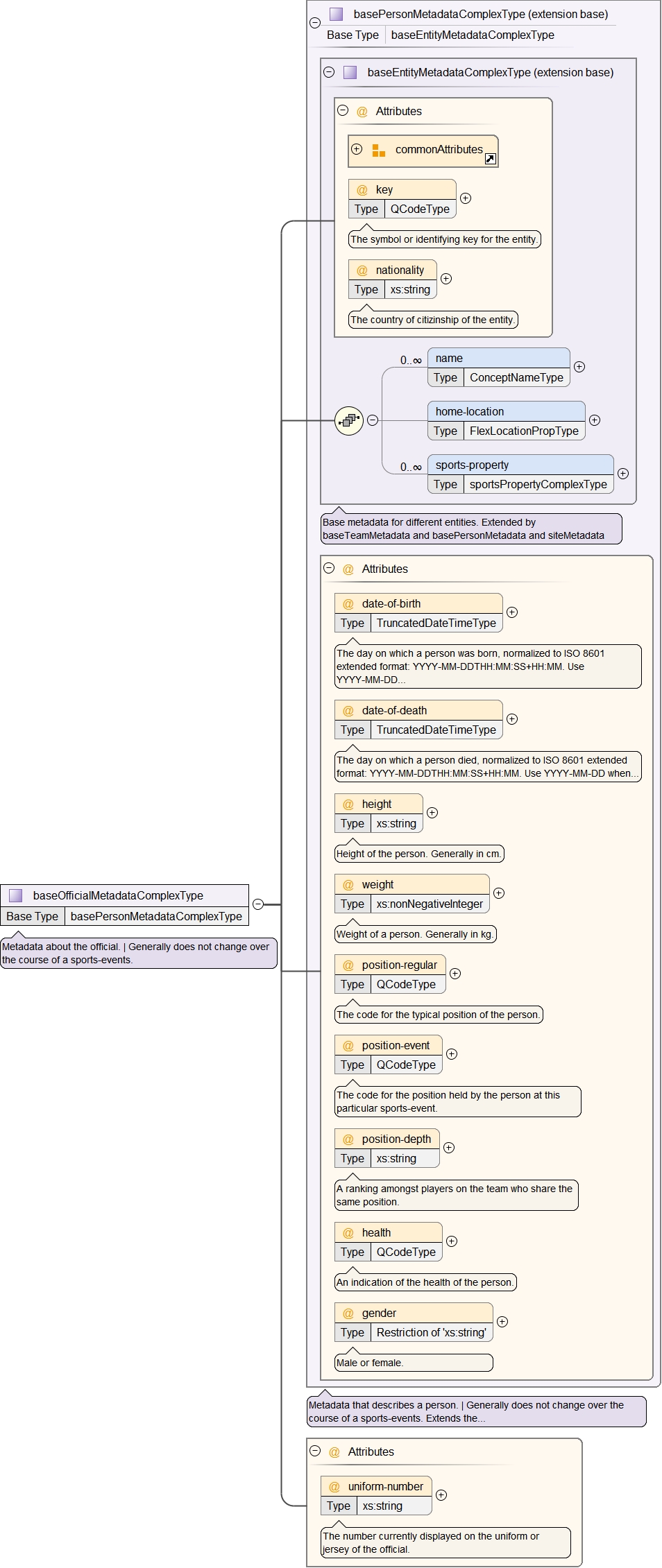Collapse the sequence compositor children
Image resolution: width=662 pixels, height=1568 pixels.
pyautogui.click(x=373, y=420)
